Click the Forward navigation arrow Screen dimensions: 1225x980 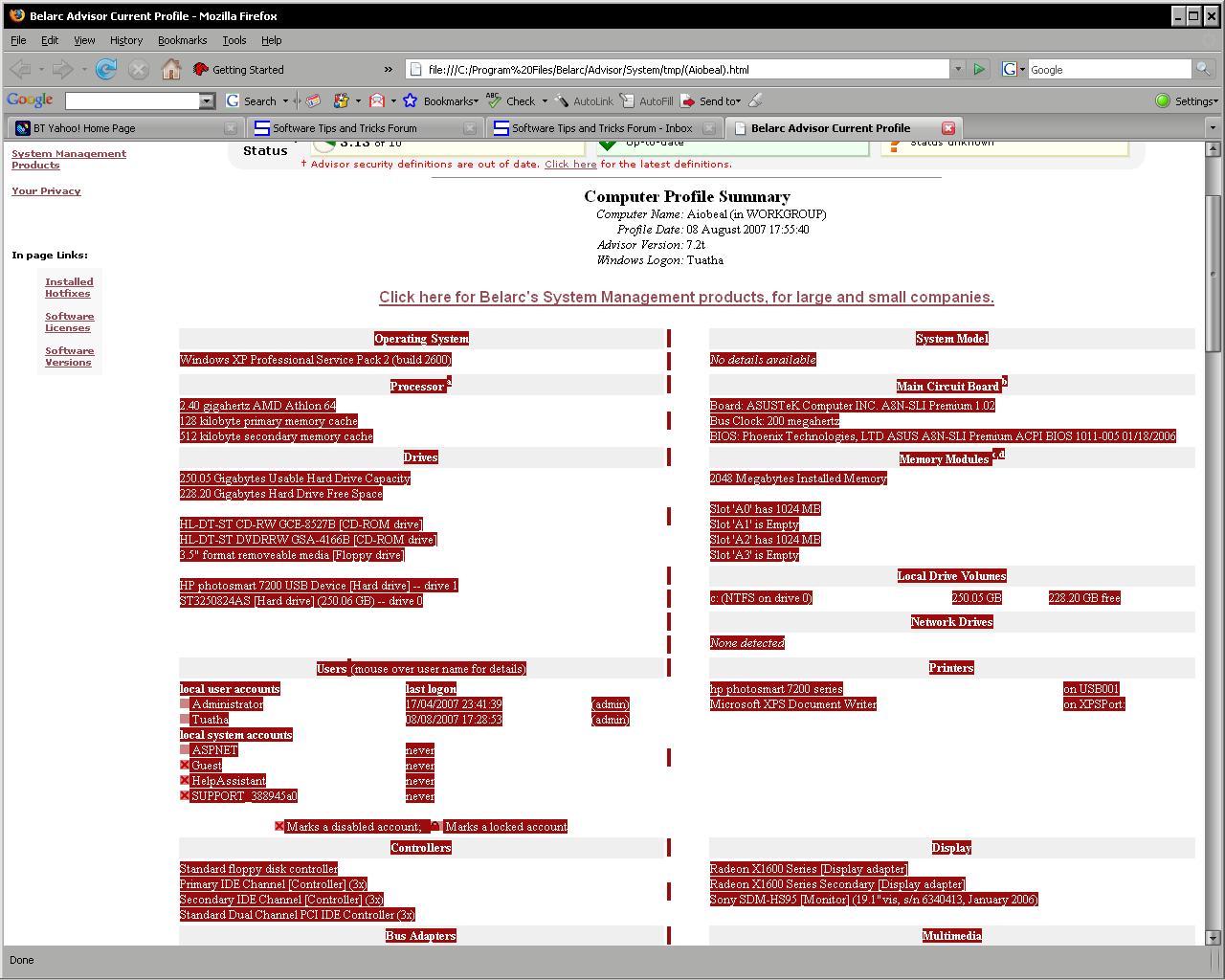[x=62, y=69]
